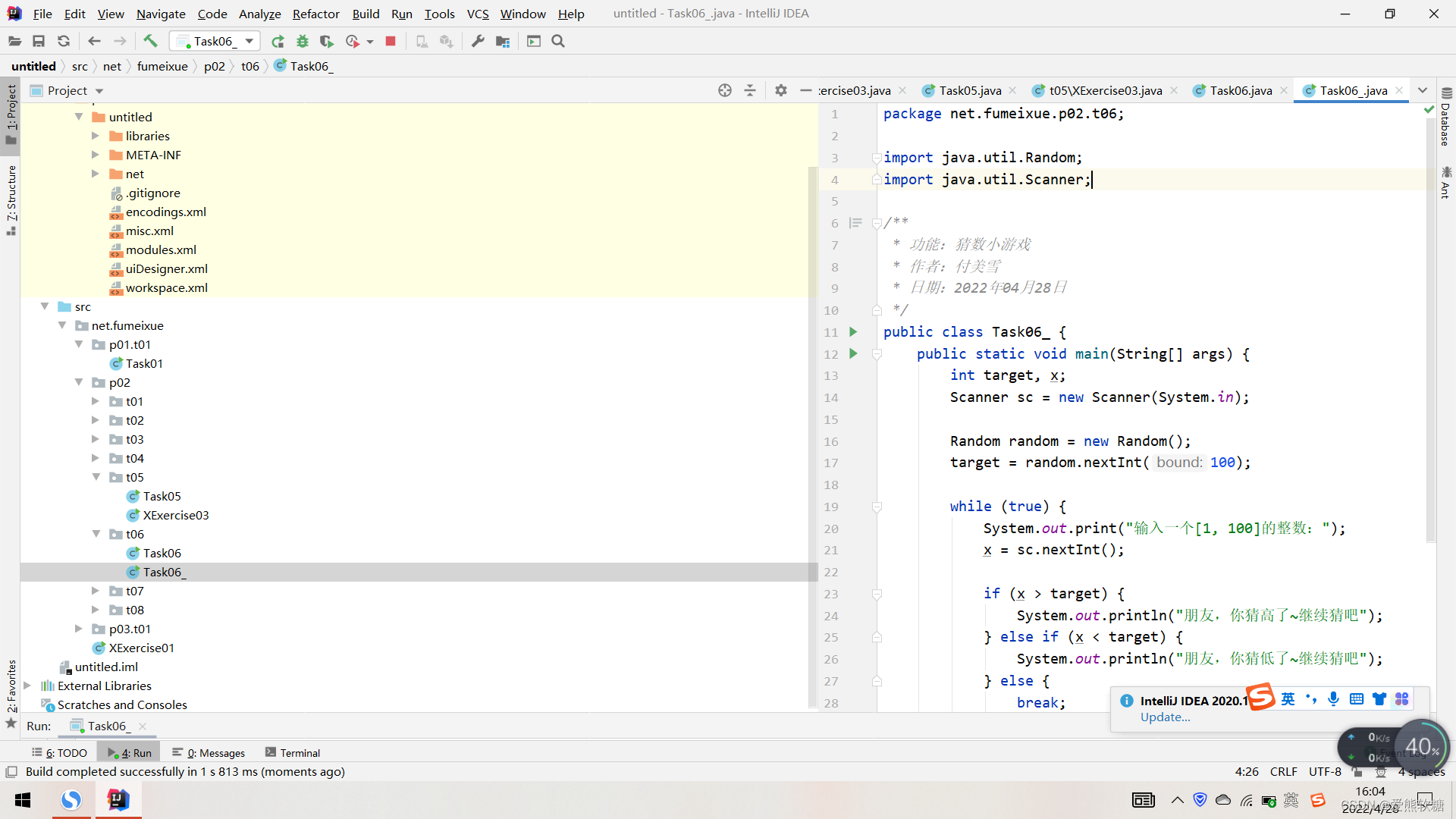The width and height of the screenshot is (1456, 819).
Task: Toggle the TODO panel tab
Action: [x=62, y=752]
